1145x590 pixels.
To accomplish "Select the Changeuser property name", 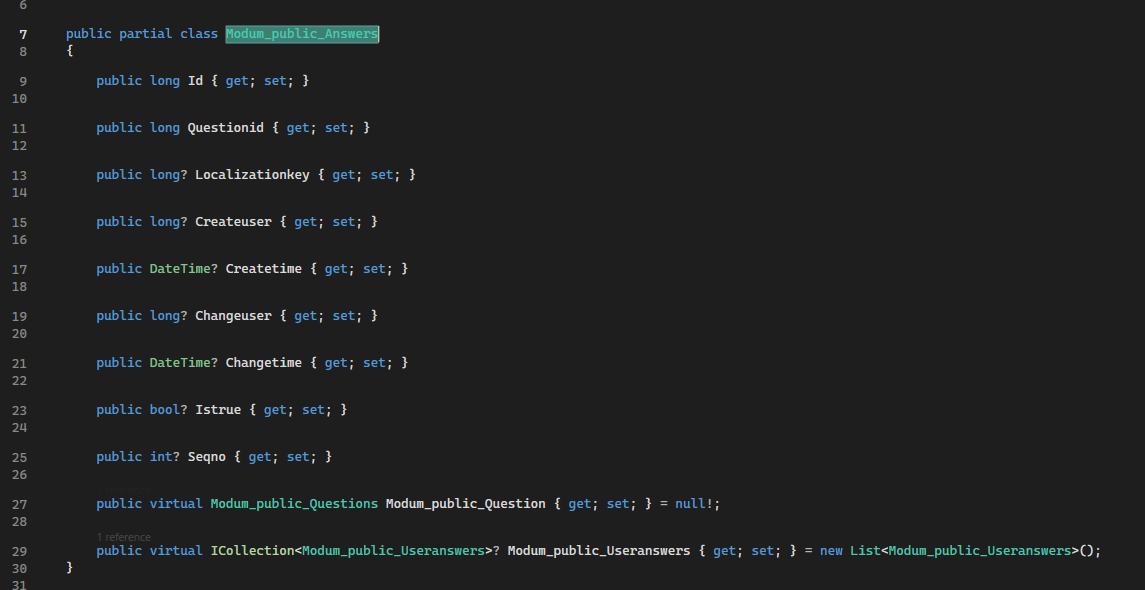I will 234,315.
